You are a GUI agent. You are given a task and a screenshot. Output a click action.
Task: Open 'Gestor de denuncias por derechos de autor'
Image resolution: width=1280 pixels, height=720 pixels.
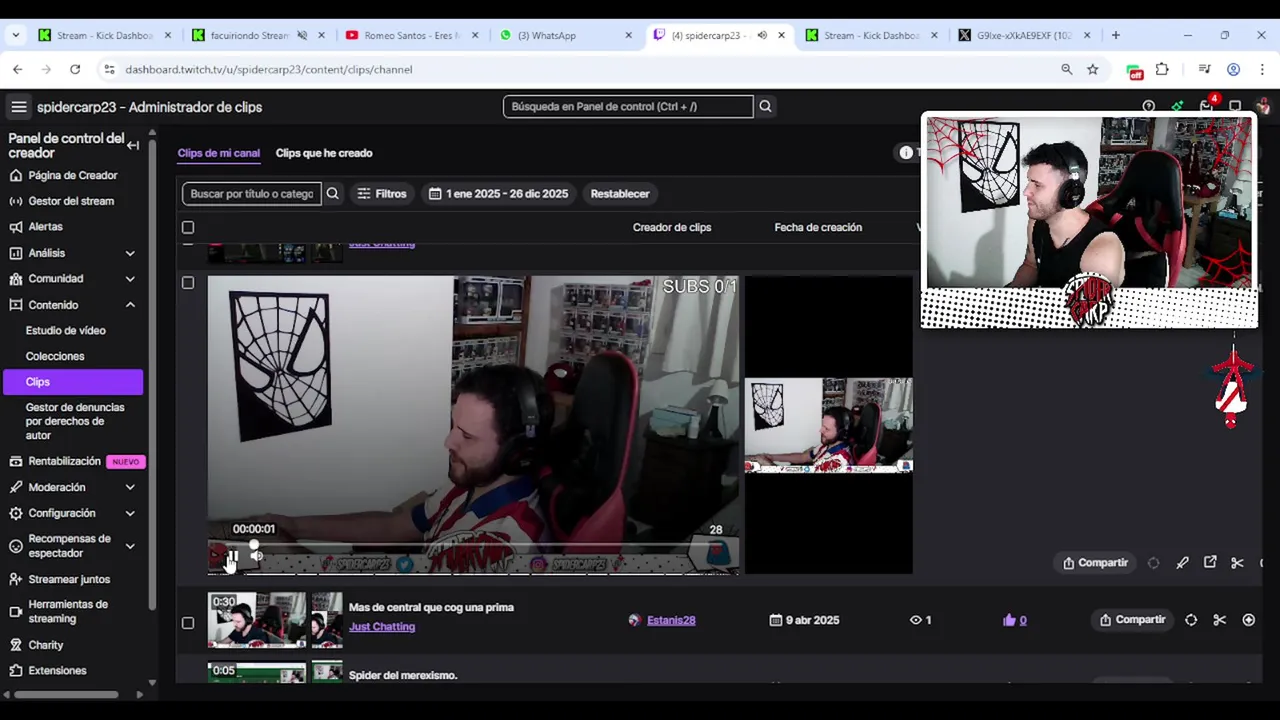pyautogui.click(x=75, y=421)
